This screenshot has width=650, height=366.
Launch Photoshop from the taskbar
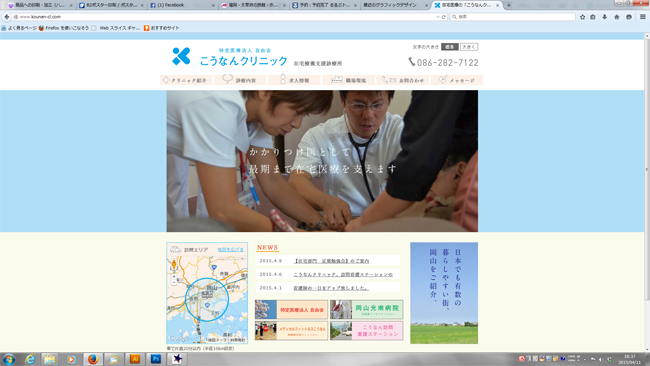(x=156, y=359)
